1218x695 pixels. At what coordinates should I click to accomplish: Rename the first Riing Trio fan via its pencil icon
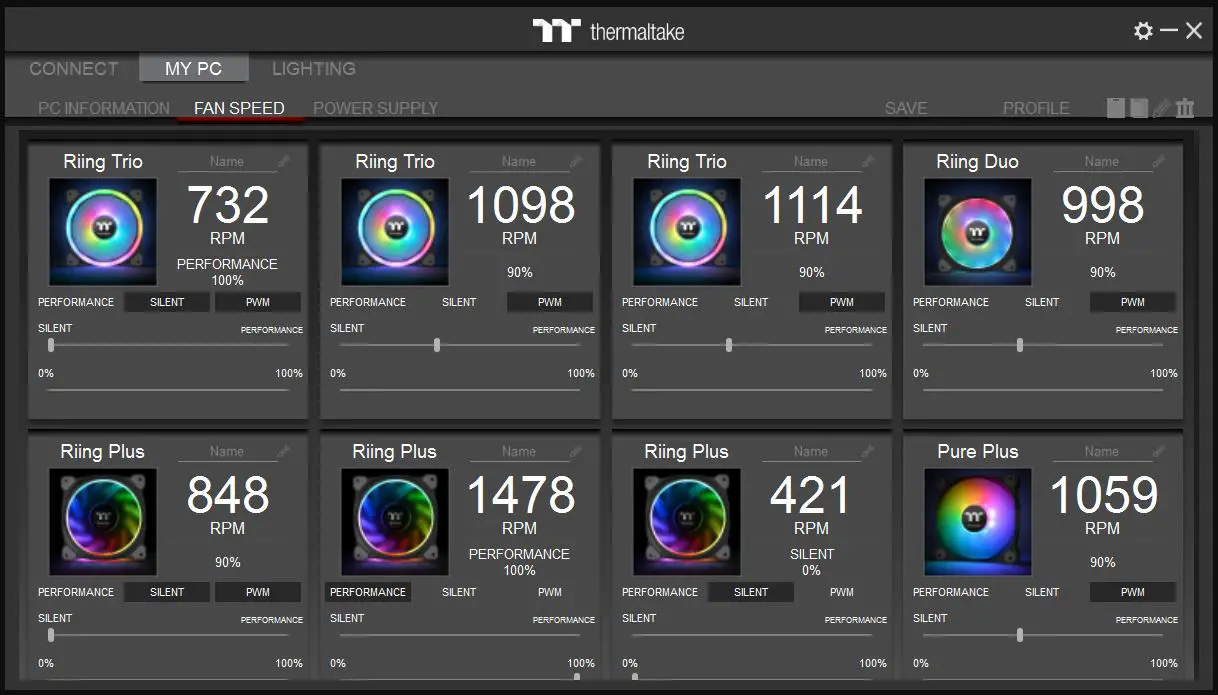(283, 160)
